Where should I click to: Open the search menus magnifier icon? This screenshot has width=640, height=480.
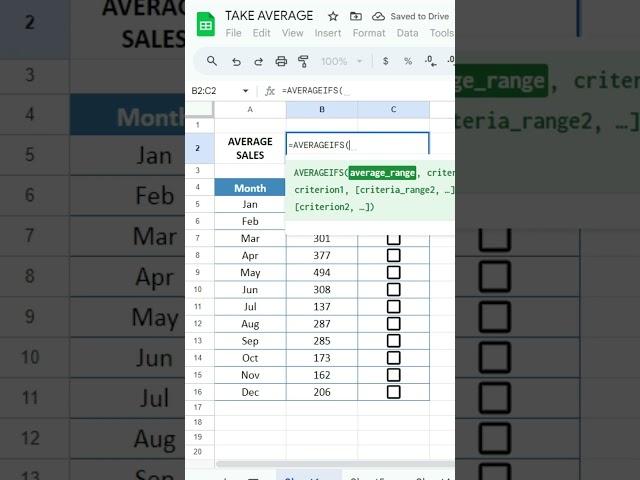point(211,61)
